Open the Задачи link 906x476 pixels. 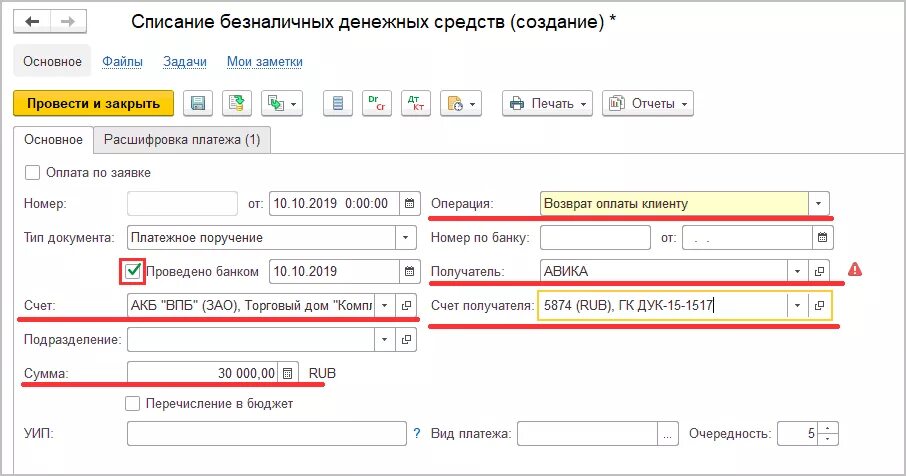coord(185,61)
